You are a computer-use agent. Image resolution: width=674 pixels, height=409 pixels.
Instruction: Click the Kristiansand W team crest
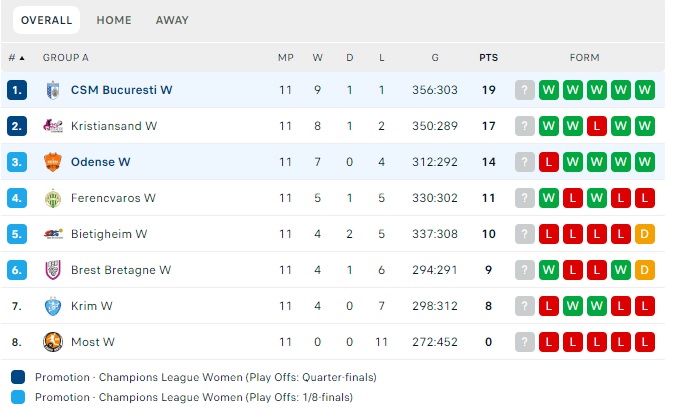[53, 126]
